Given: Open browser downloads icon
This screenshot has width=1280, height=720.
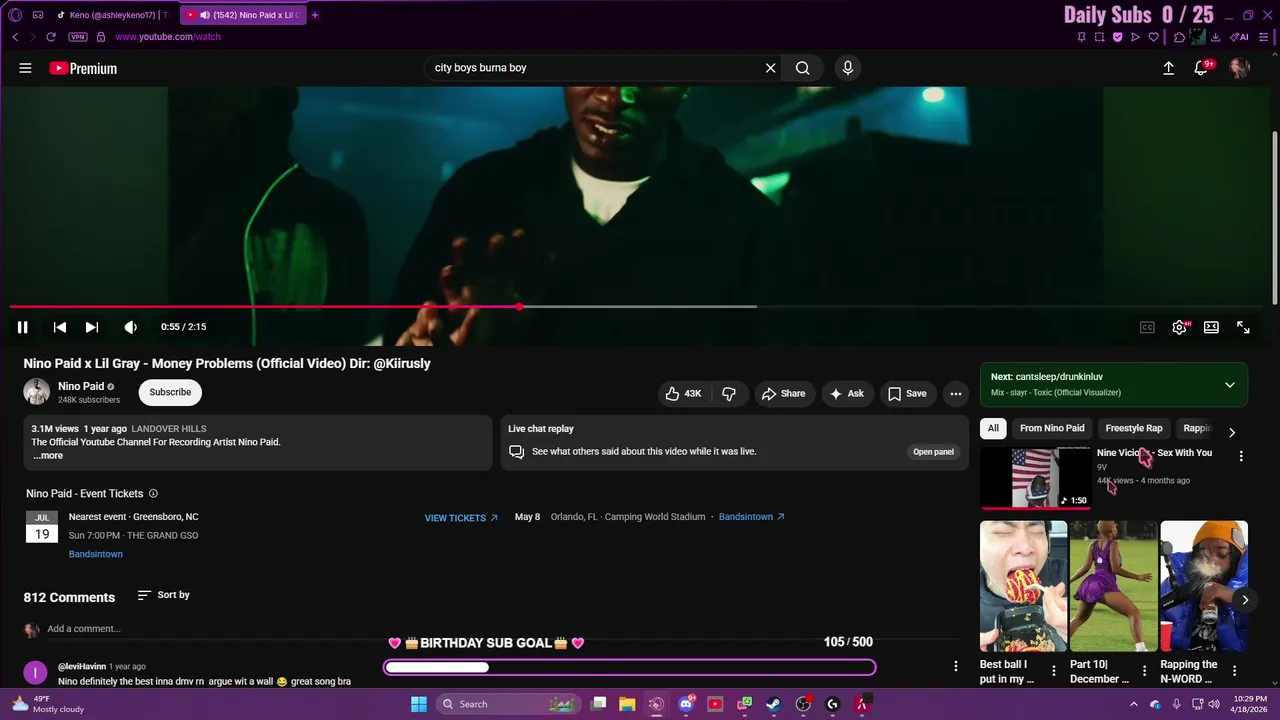Looking at the screenshot, I should coord(1215,37).
